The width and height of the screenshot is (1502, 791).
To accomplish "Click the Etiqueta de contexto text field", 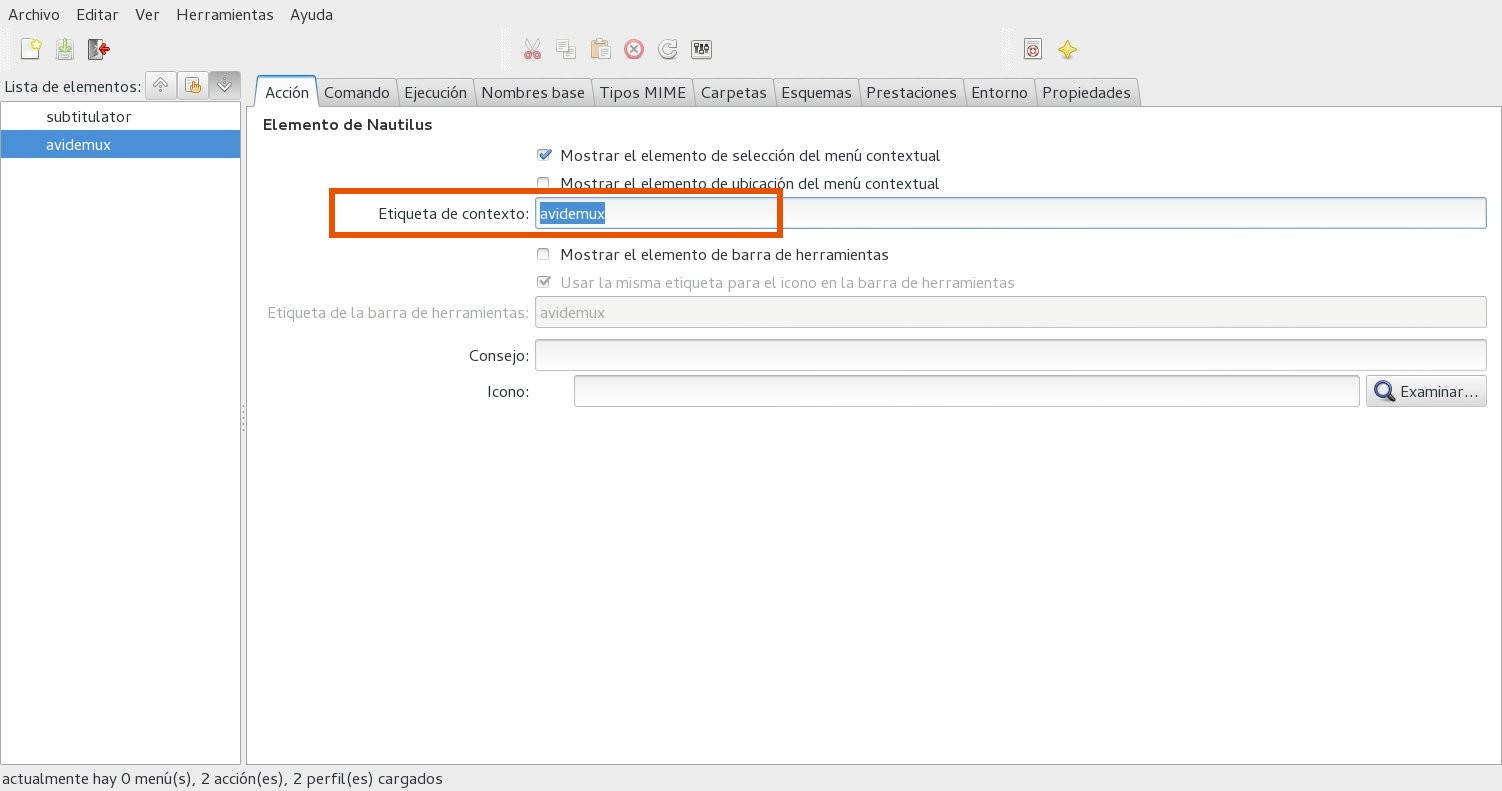I will 1010,213.
